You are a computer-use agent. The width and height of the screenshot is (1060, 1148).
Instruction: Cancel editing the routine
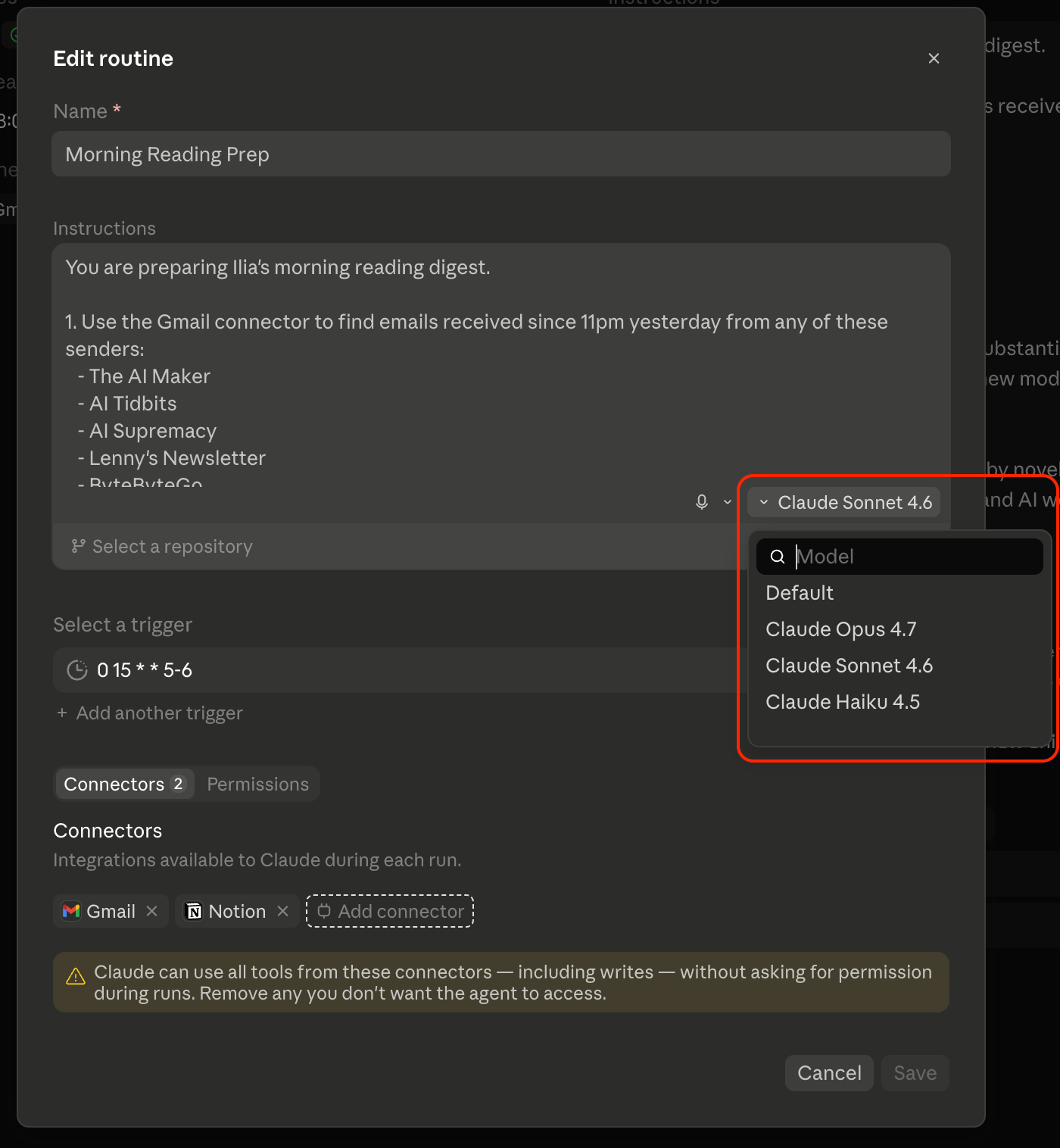(x=829, y=1073)
